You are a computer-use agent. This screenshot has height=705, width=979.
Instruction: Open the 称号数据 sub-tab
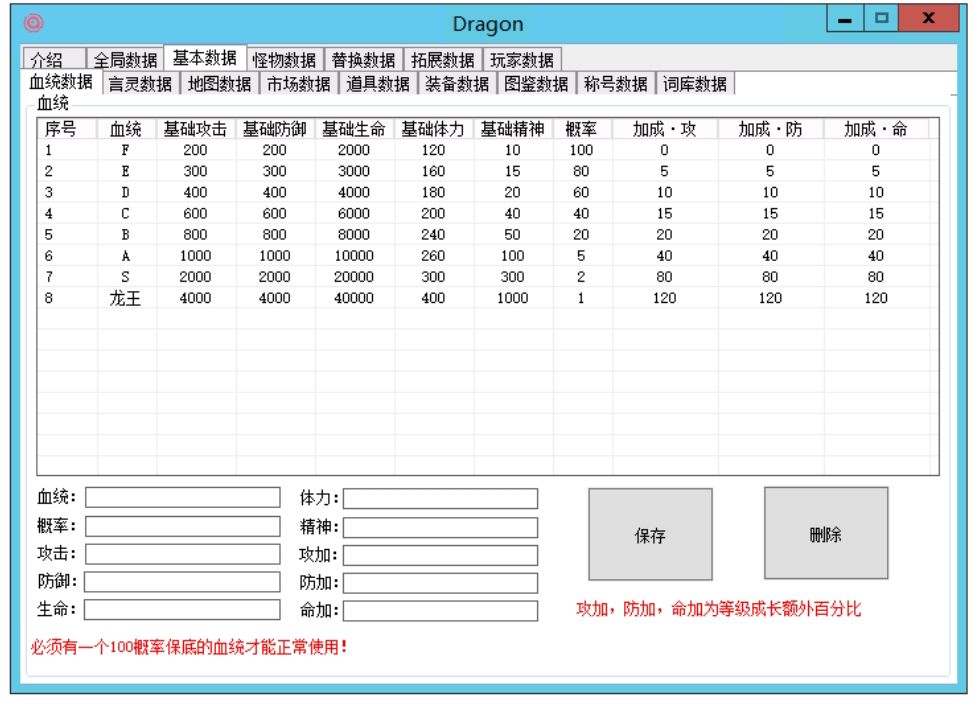pyautogui.click(x=616, y=84)
